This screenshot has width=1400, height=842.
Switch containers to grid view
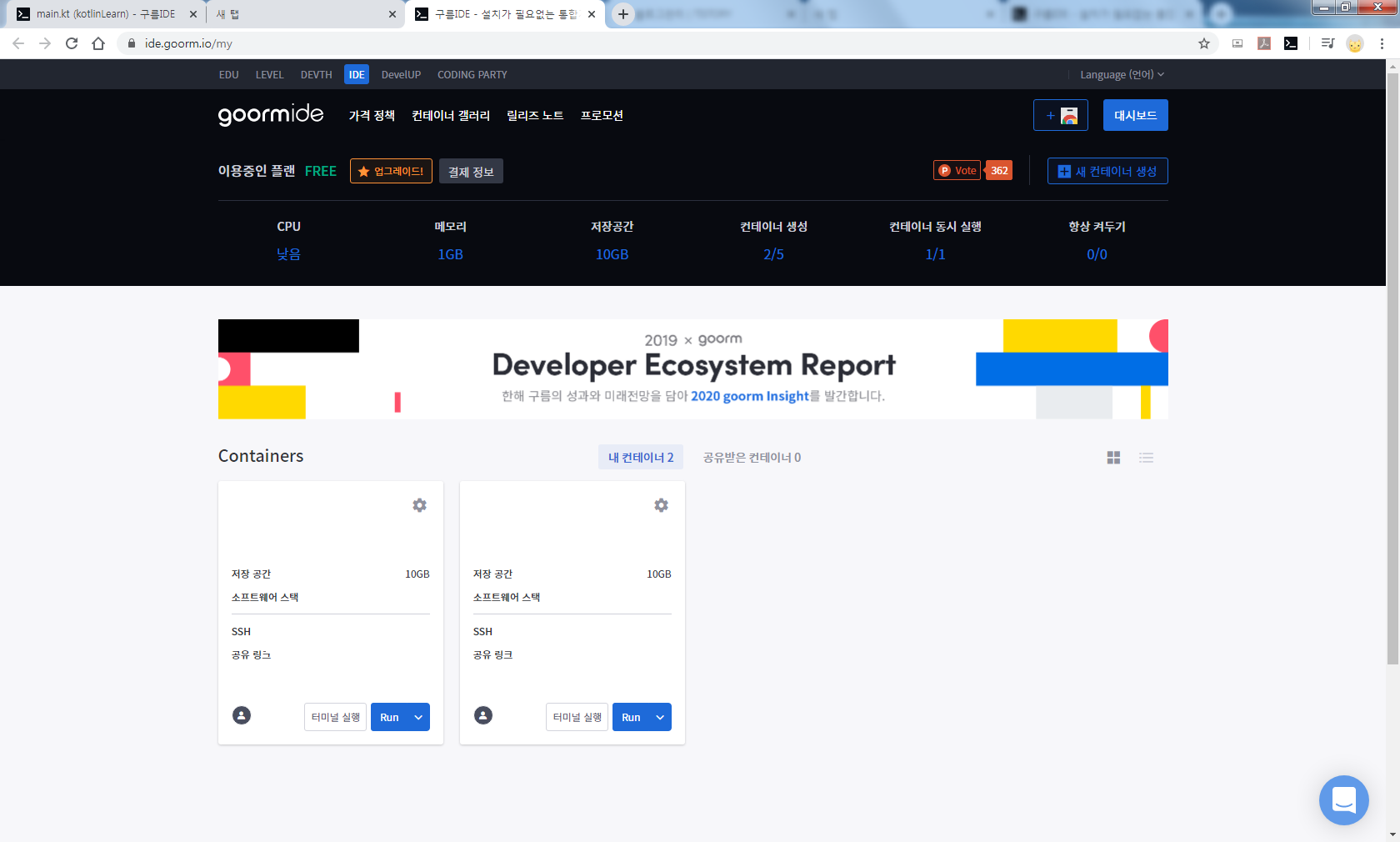[x=1113, y=458]
